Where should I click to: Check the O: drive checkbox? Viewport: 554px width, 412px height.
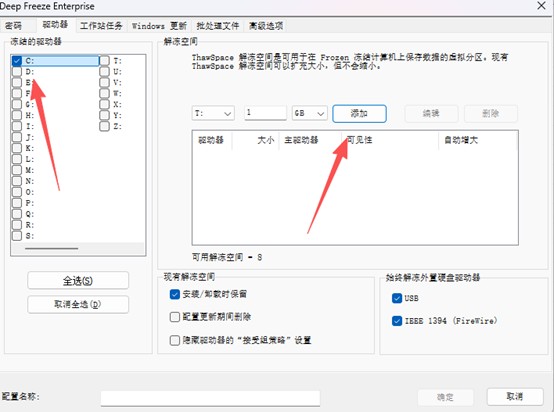[x=17, y=192]
